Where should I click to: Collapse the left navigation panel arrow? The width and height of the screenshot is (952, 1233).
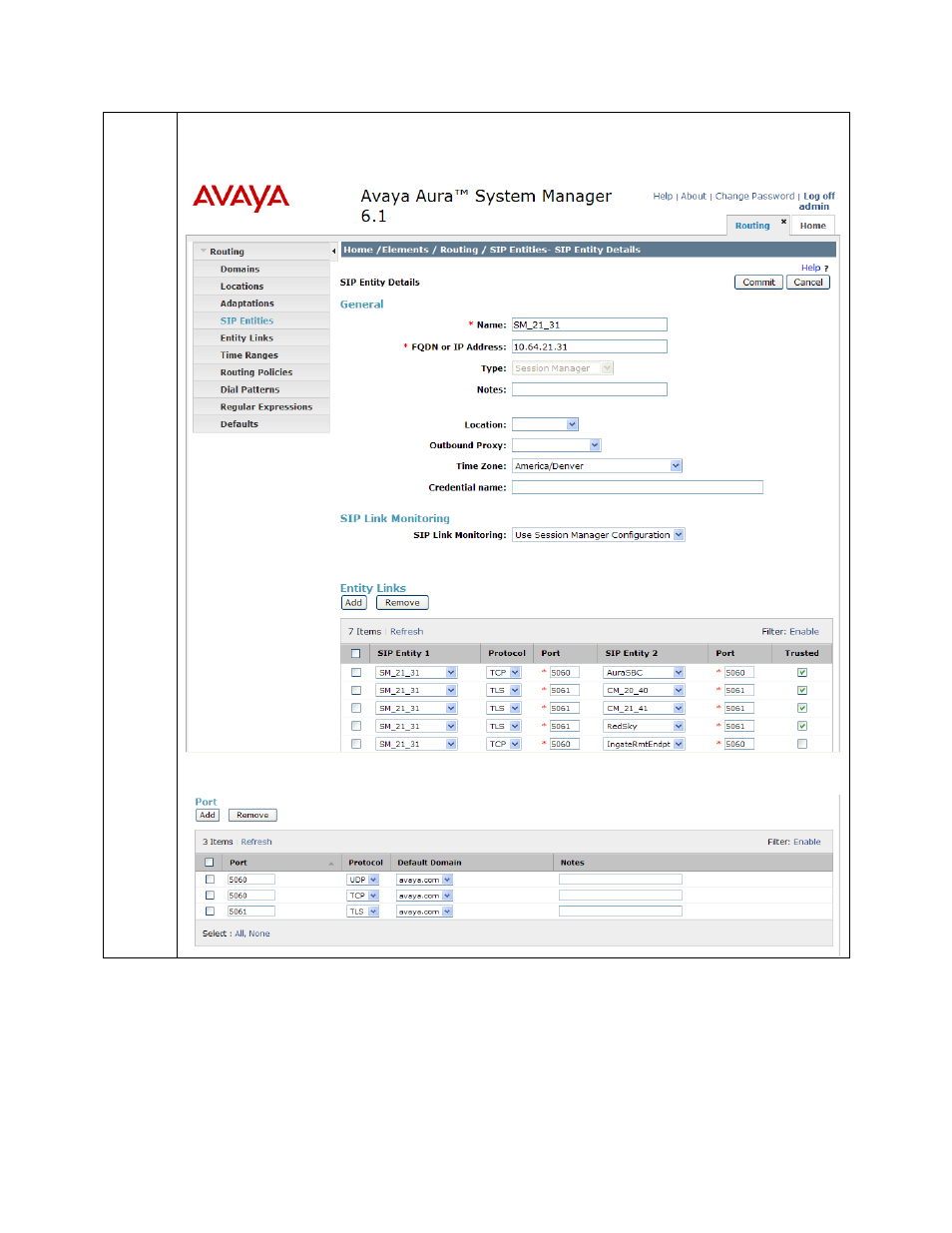pyautogui.click(x=333, y=252)
